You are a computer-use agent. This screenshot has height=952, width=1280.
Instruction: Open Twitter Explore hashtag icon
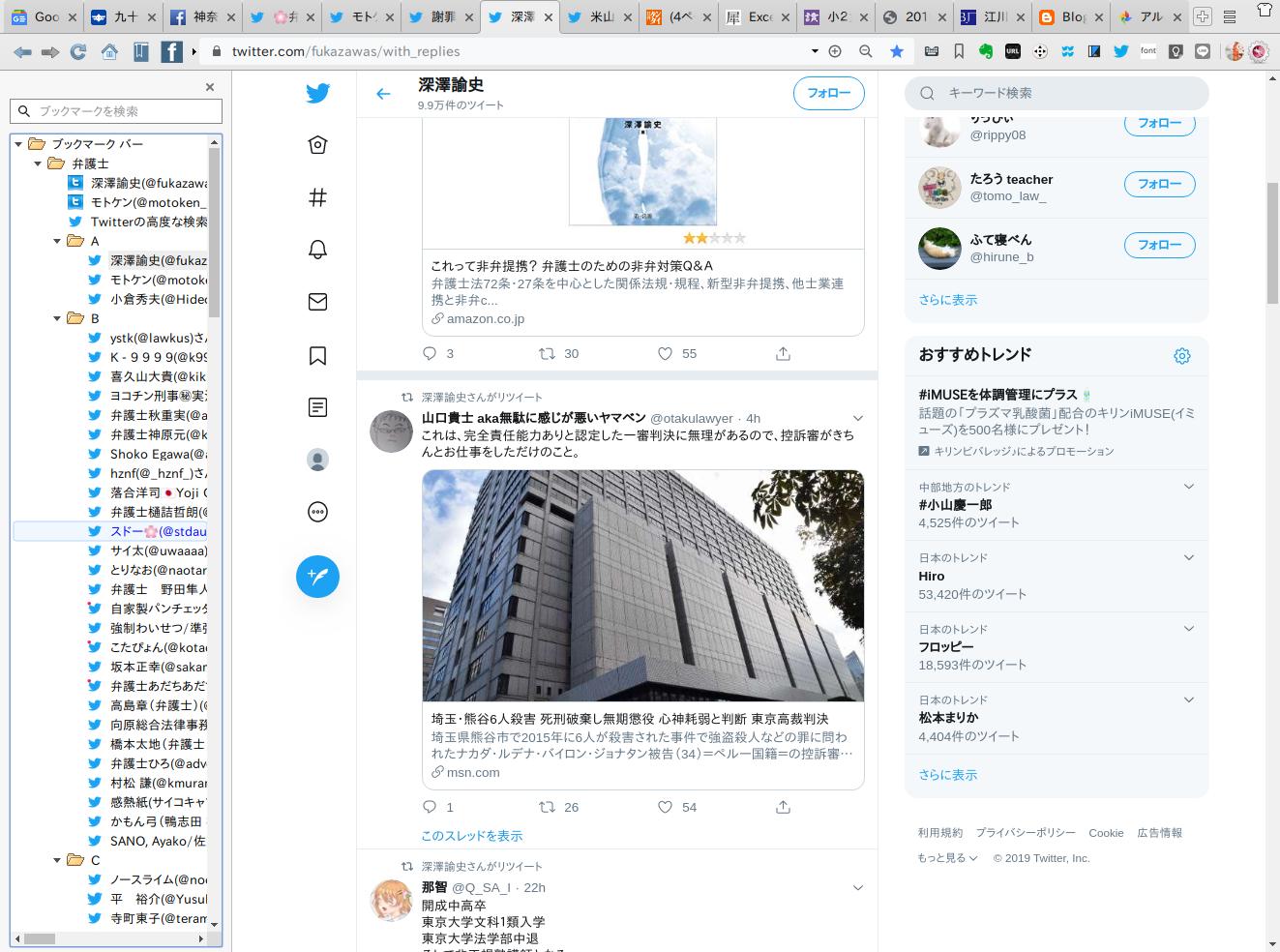click(x=317, y=197)
